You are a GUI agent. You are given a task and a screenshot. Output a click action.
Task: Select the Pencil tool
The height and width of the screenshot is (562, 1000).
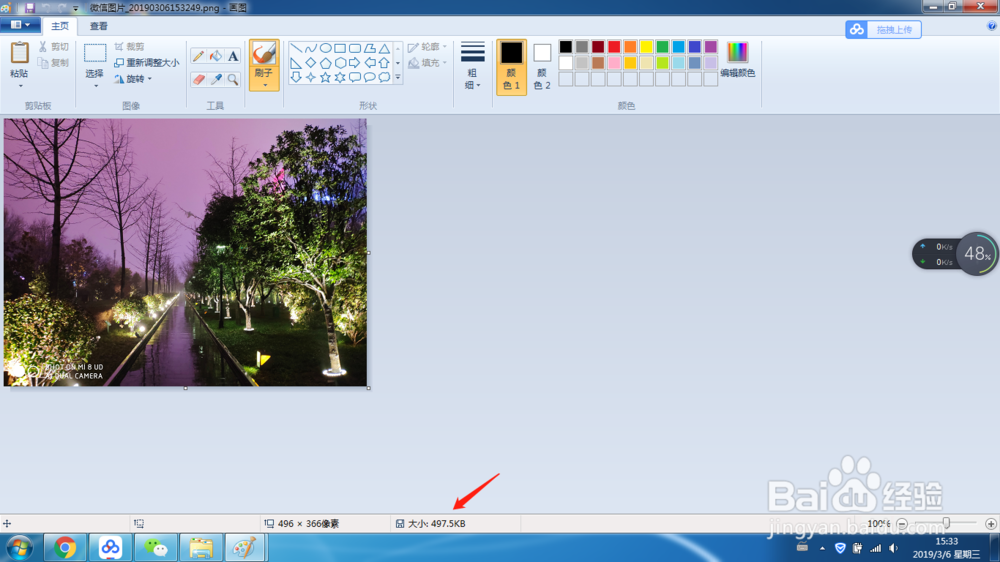click(198, 56)
